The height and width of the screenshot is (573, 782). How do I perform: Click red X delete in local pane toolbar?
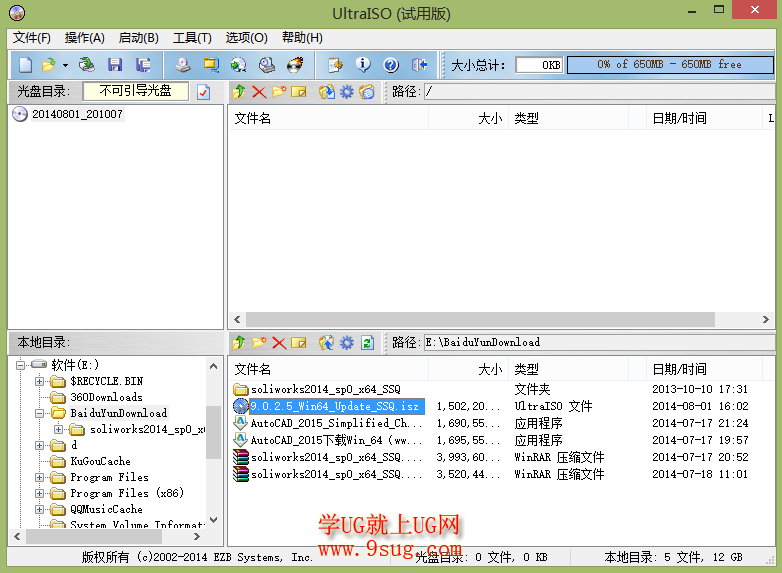[279, 343]
